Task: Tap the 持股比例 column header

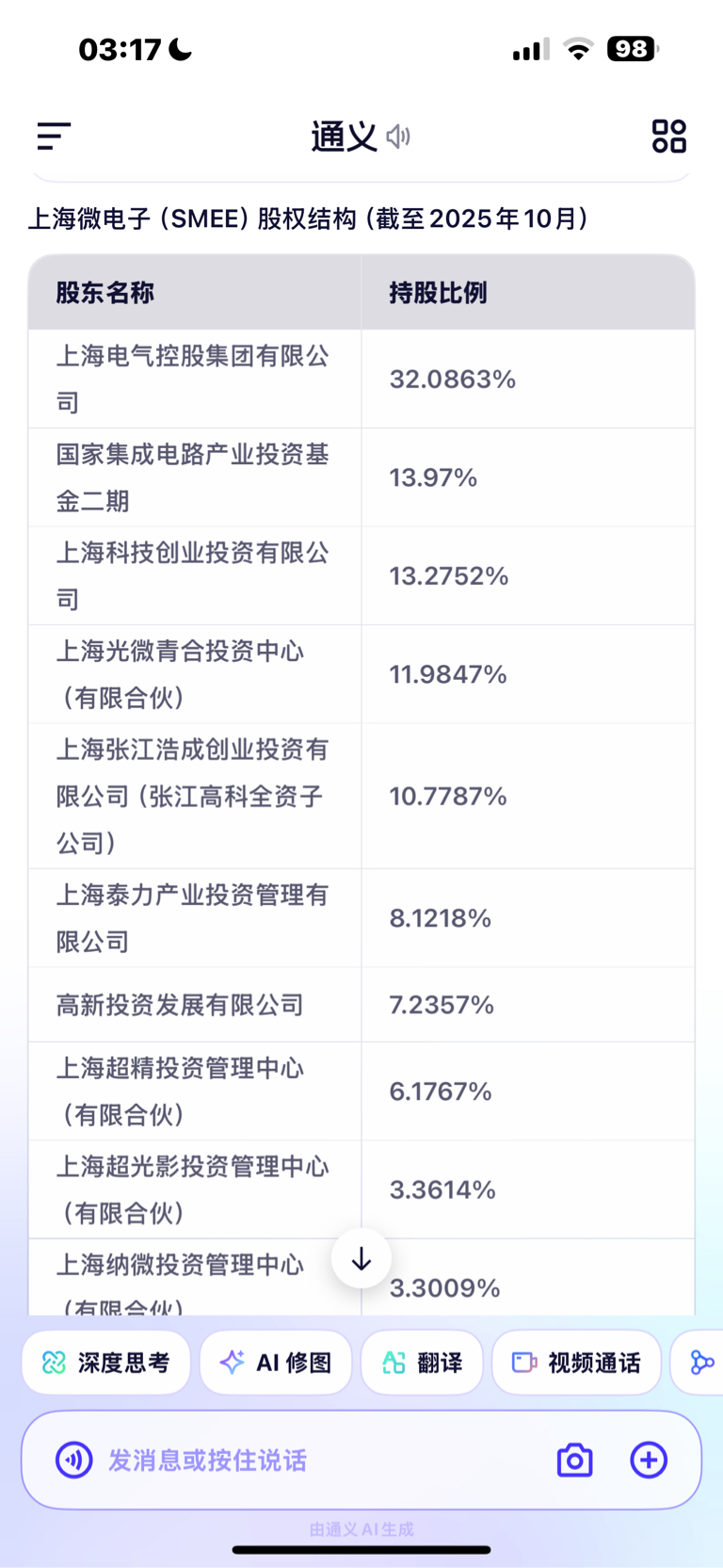Action: tap(439, 293)
